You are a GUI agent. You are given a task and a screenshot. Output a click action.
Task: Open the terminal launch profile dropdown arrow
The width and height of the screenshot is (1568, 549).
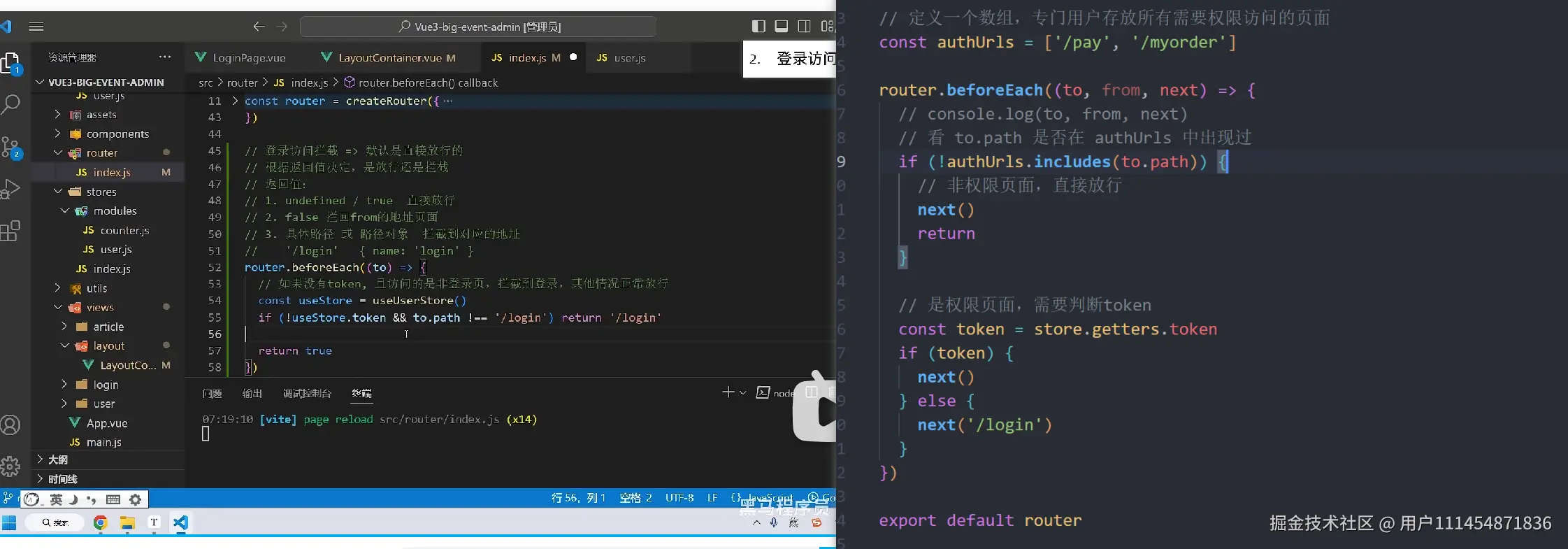742,392
